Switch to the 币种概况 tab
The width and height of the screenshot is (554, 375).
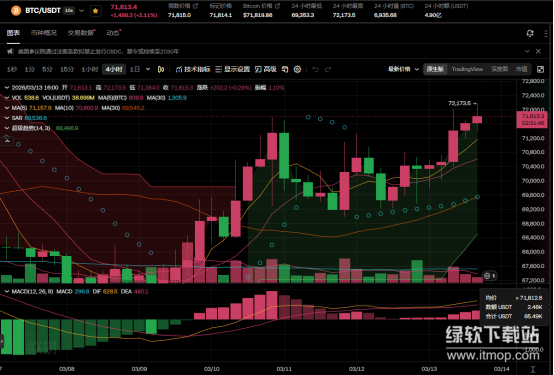click(x=43, y=33)
